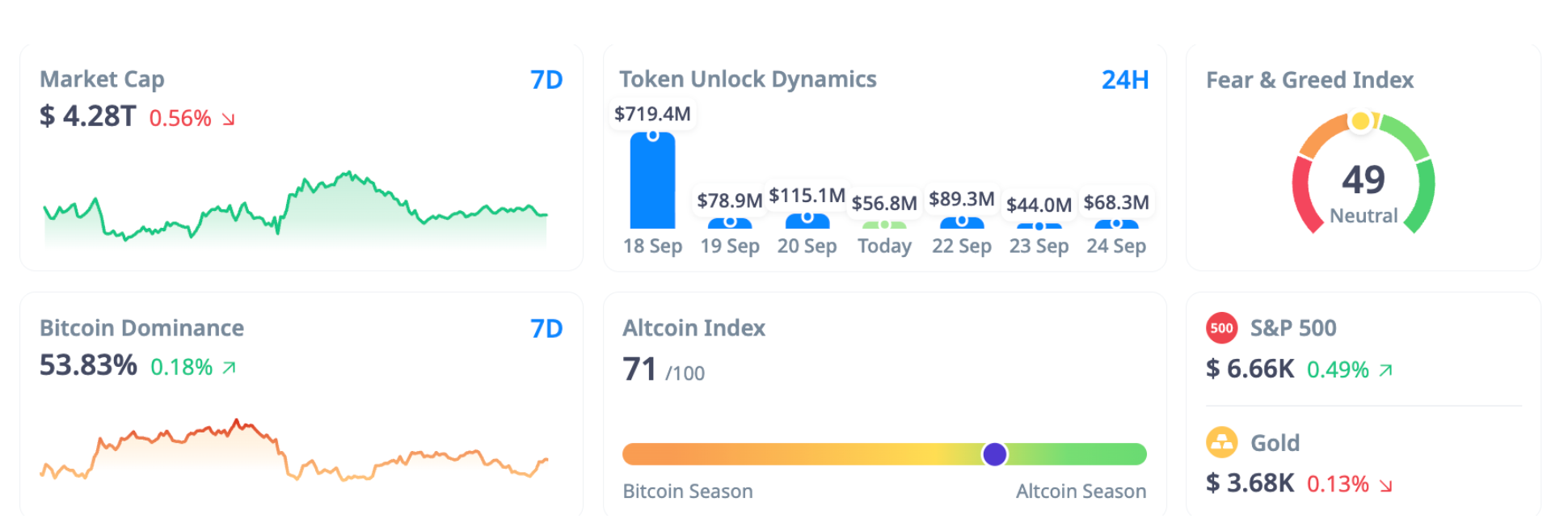This screenshot has width=1568, height=527.
Task: Open the Token Unlock 24H timeframe selector
Action: (x=1124, y=80)
